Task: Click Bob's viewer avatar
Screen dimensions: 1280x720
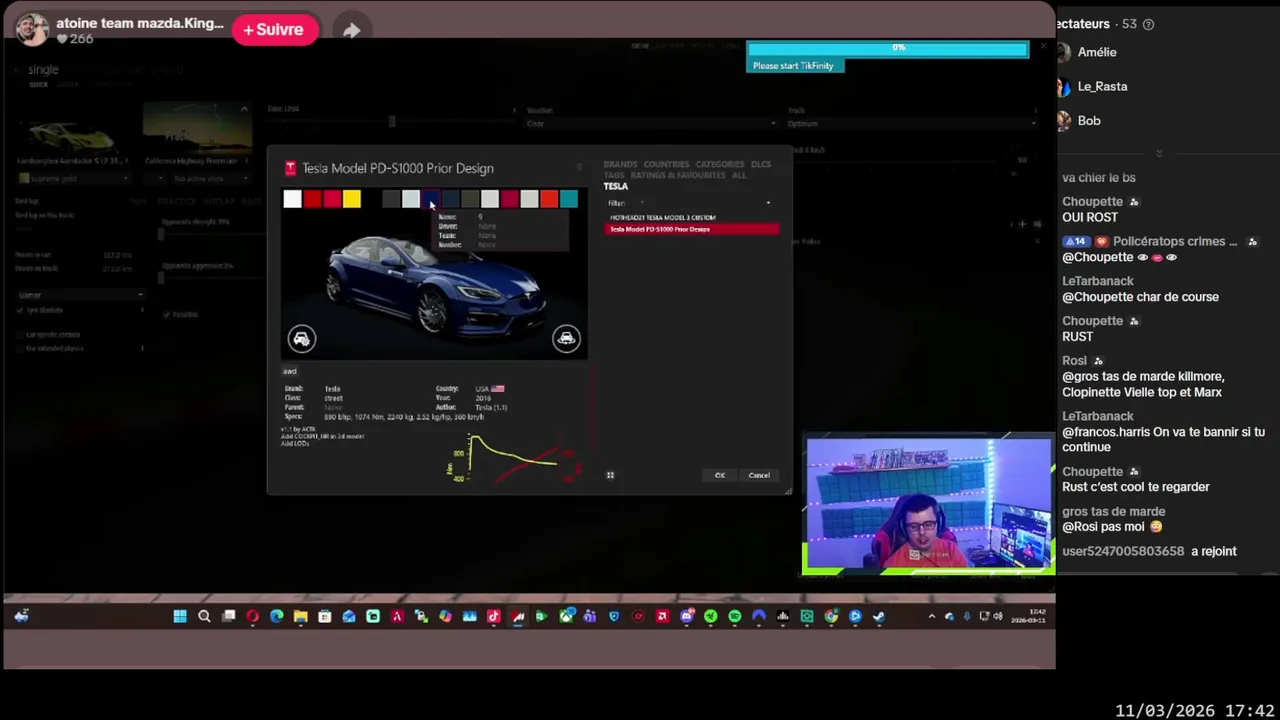Action: coord(1063,120)
